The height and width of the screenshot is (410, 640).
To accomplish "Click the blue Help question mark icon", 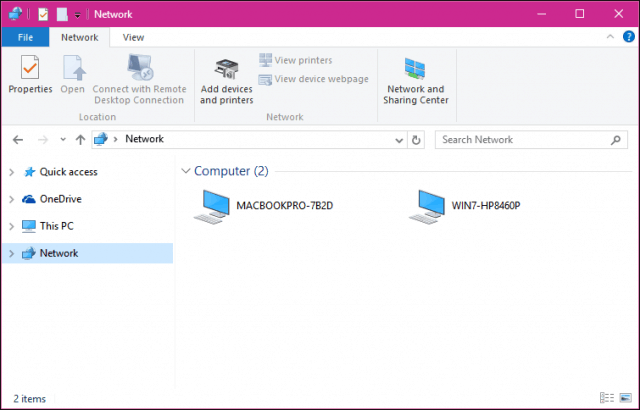I will [629, 37].
